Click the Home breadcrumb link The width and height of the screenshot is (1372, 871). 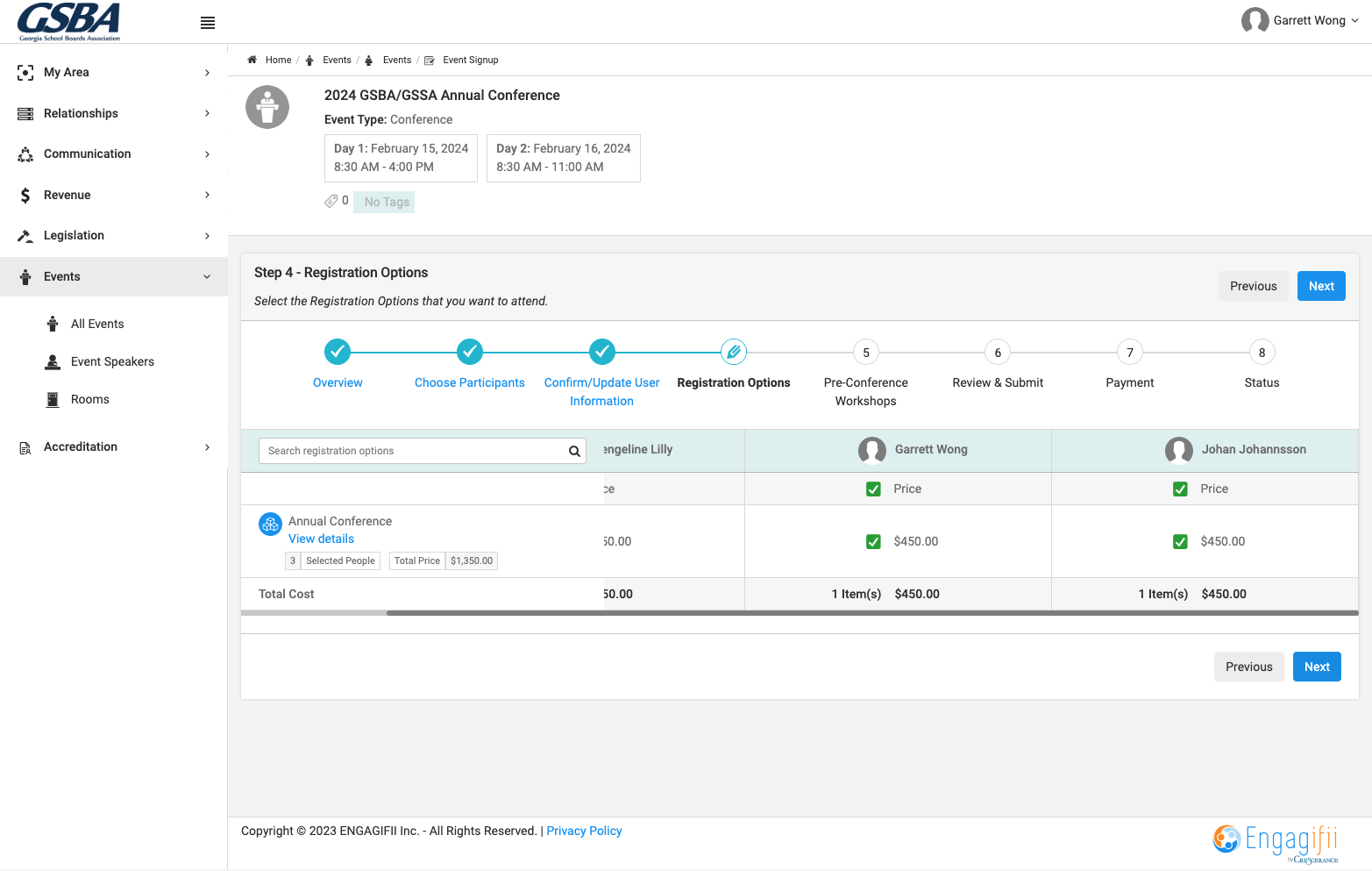point(278,60)
